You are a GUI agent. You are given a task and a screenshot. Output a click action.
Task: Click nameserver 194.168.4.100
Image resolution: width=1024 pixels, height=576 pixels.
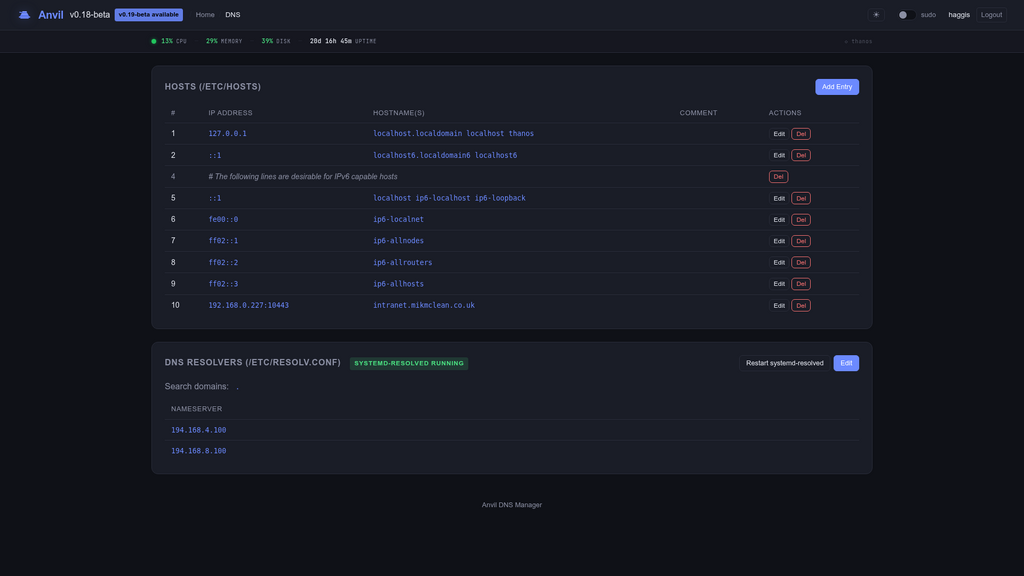(x=199, y=430)
